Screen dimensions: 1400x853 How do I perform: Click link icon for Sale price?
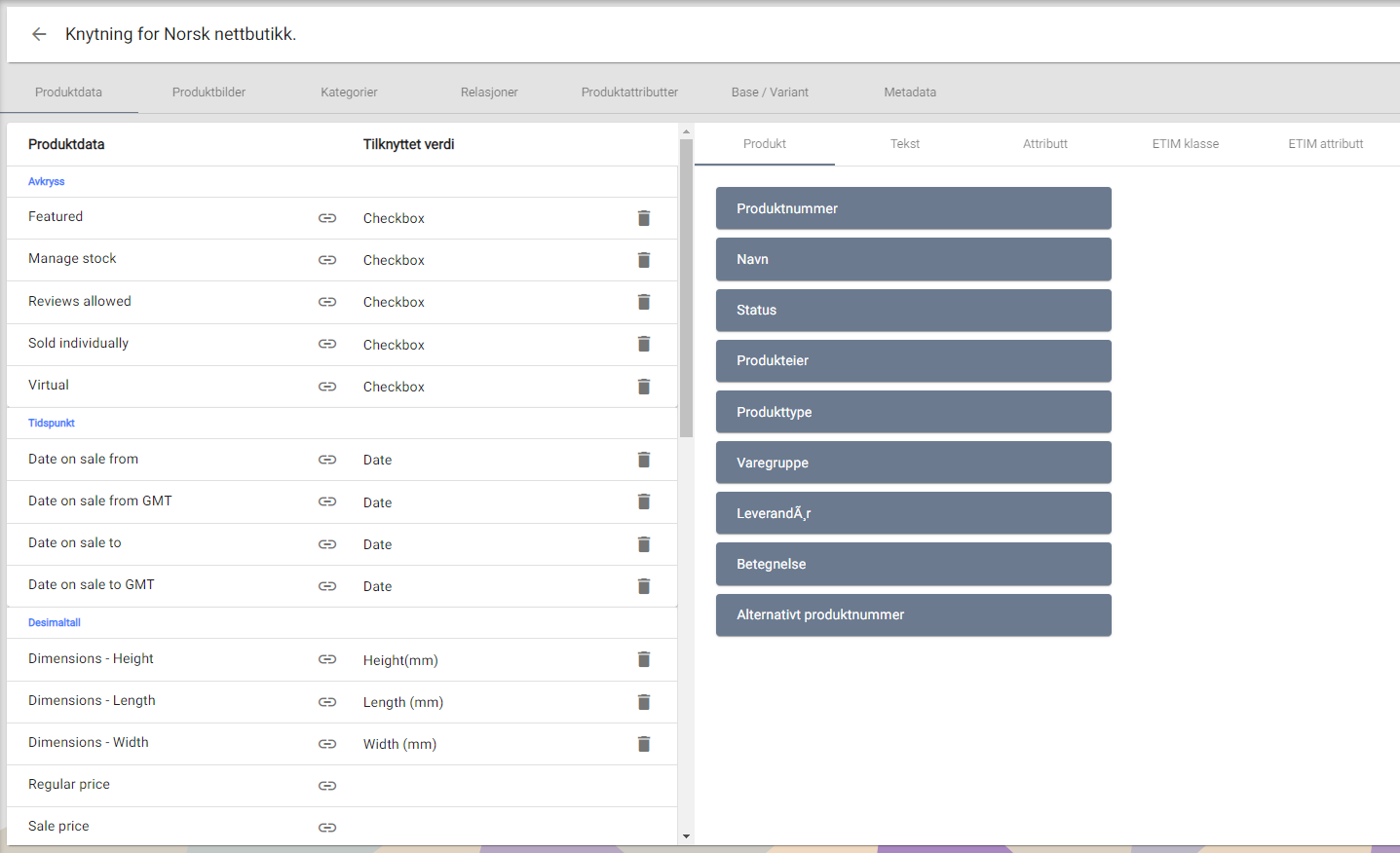tap(327, 828)
